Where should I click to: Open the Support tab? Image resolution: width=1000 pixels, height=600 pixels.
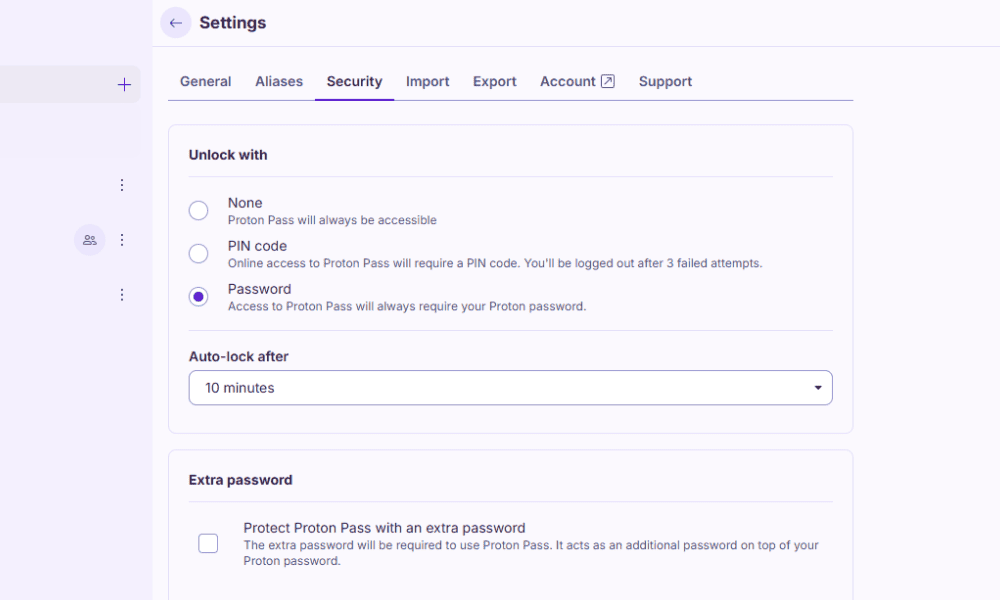665,82
